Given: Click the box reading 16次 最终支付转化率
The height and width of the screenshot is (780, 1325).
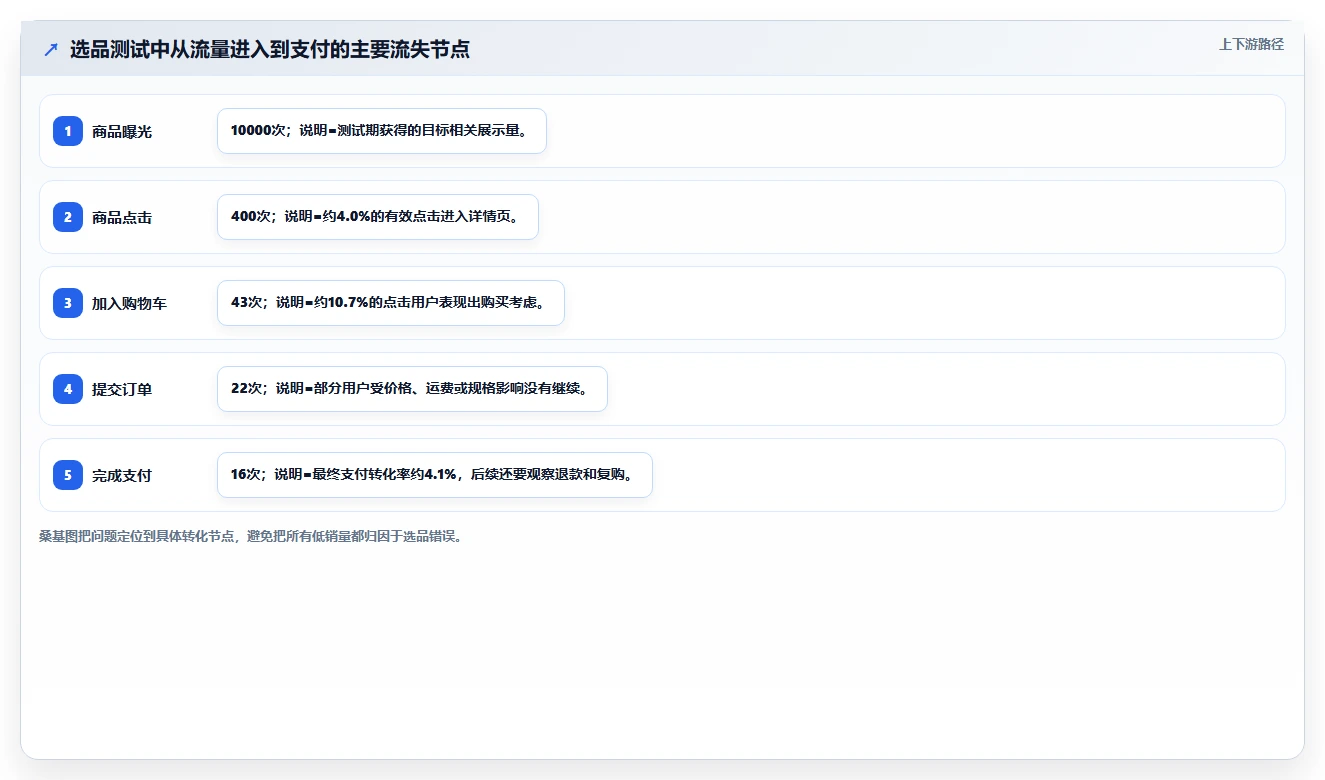Looking at the screenshot, I should pyautogui.click(x=435, y=475).
